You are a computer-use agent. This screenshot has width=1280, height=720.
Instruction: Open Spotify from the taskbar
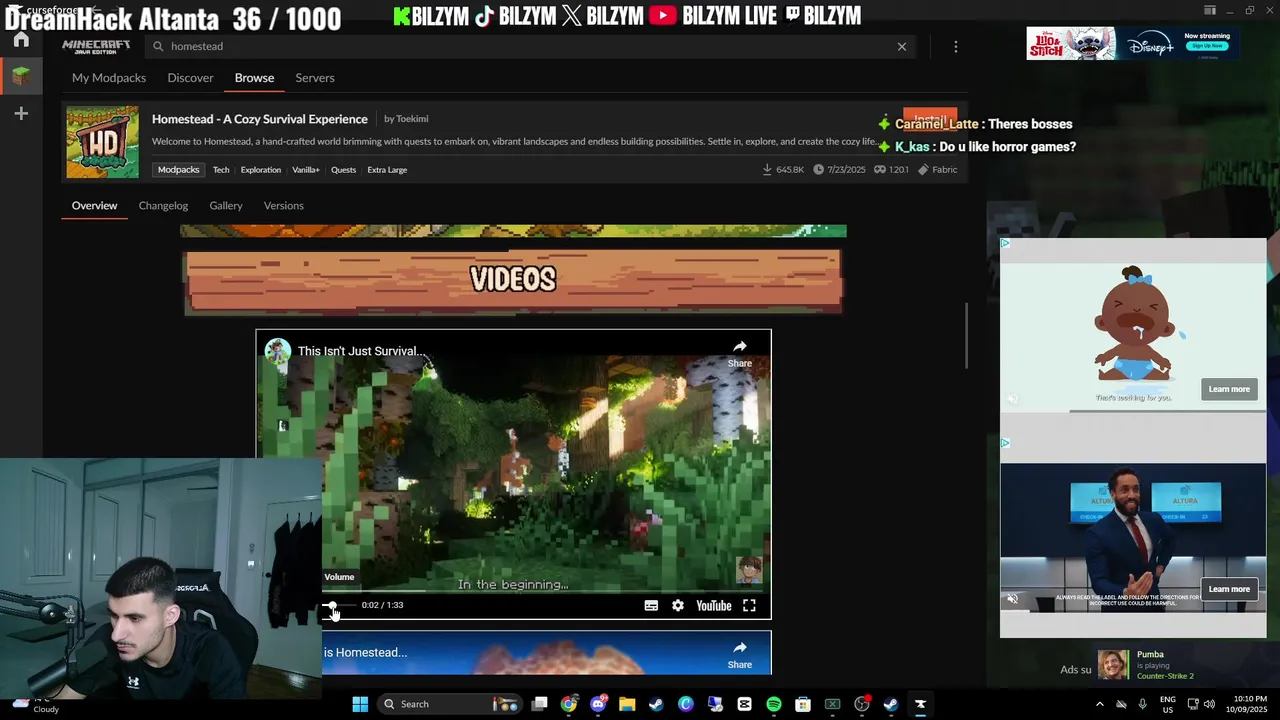pyautogui.click(x=773, y=704)
